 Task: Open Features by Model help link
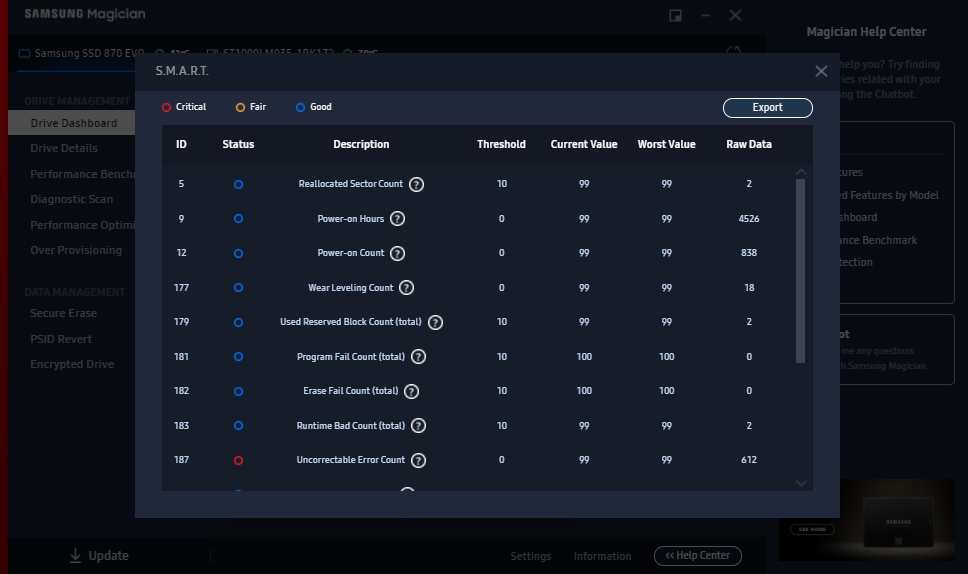(890, 195)
